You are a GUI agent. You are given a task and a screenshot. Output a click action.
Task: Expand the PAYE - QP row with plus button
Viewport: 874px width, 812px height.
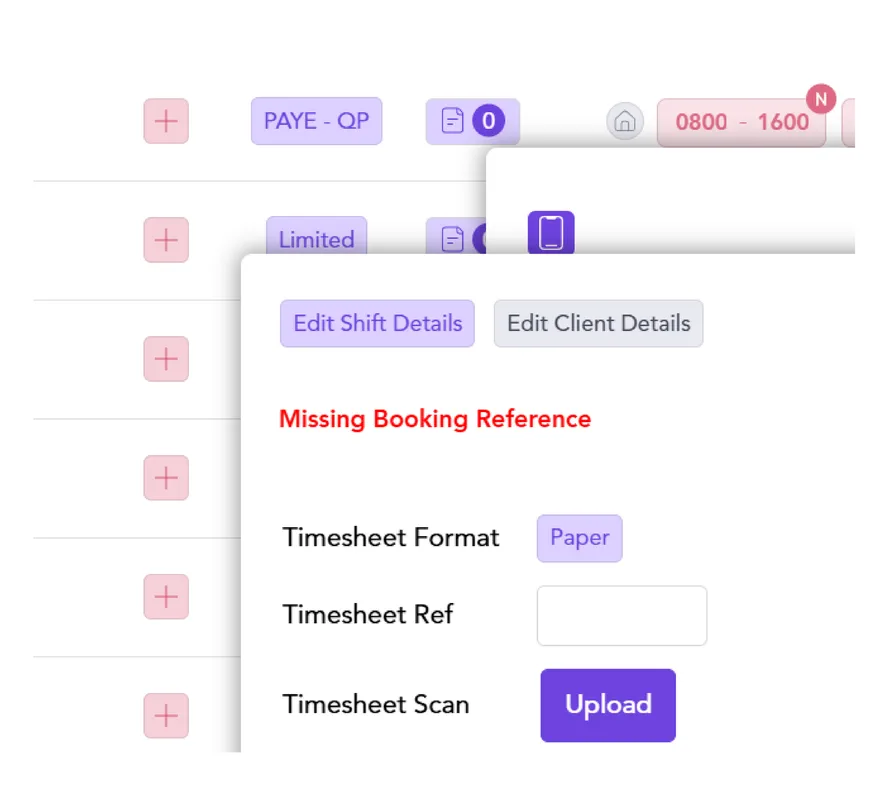pos(166,121)
